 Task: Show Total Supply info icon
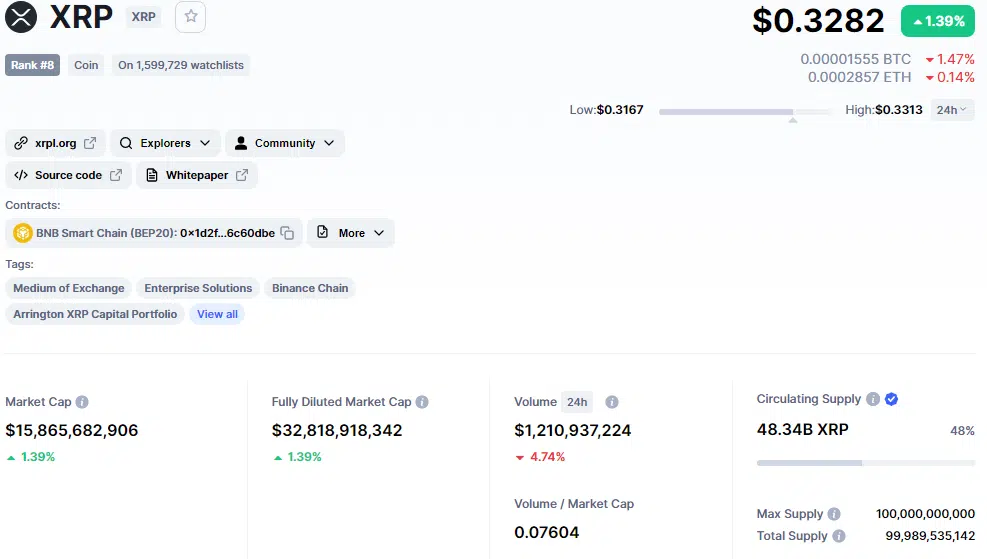[x=839, y=536]
